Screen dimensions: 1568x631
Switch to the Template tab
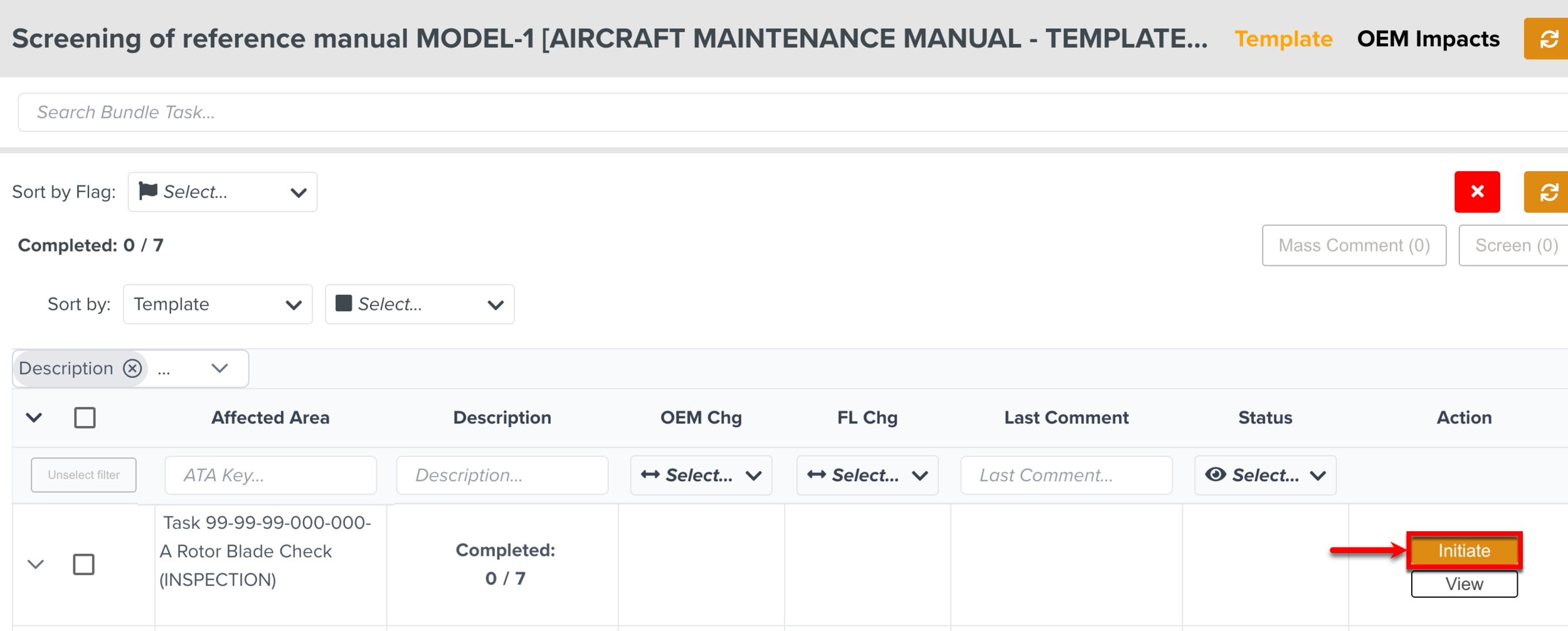click(x=1283, y=39)
